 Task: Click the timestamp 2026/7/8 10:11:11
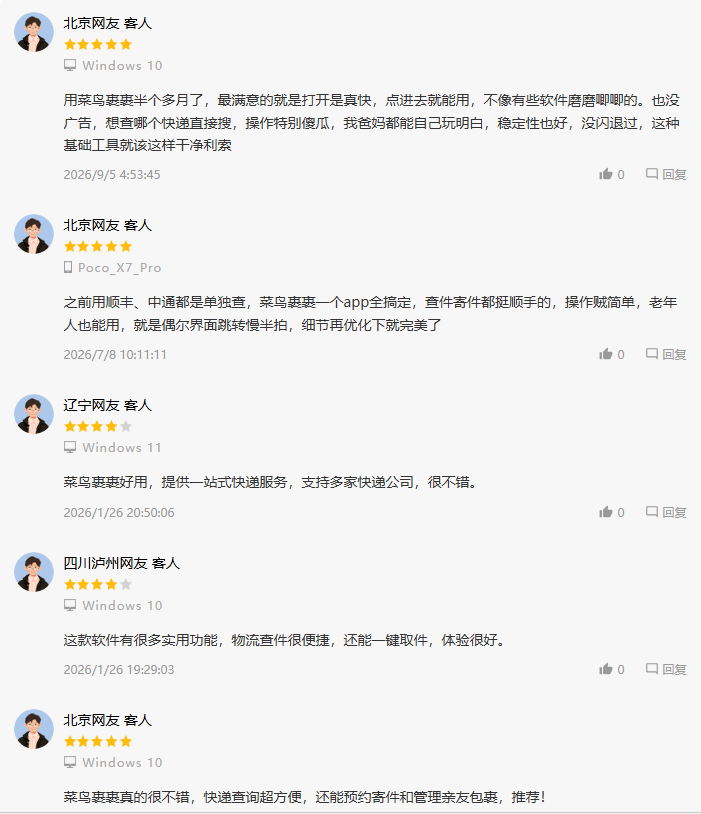[115, 355]
